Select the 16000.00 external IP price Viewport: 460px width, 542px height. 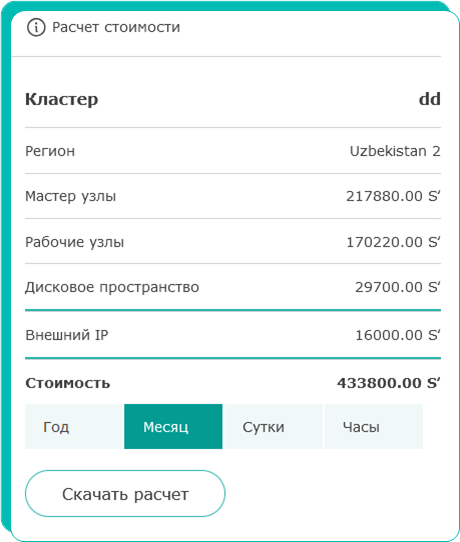tap(398, 335)
